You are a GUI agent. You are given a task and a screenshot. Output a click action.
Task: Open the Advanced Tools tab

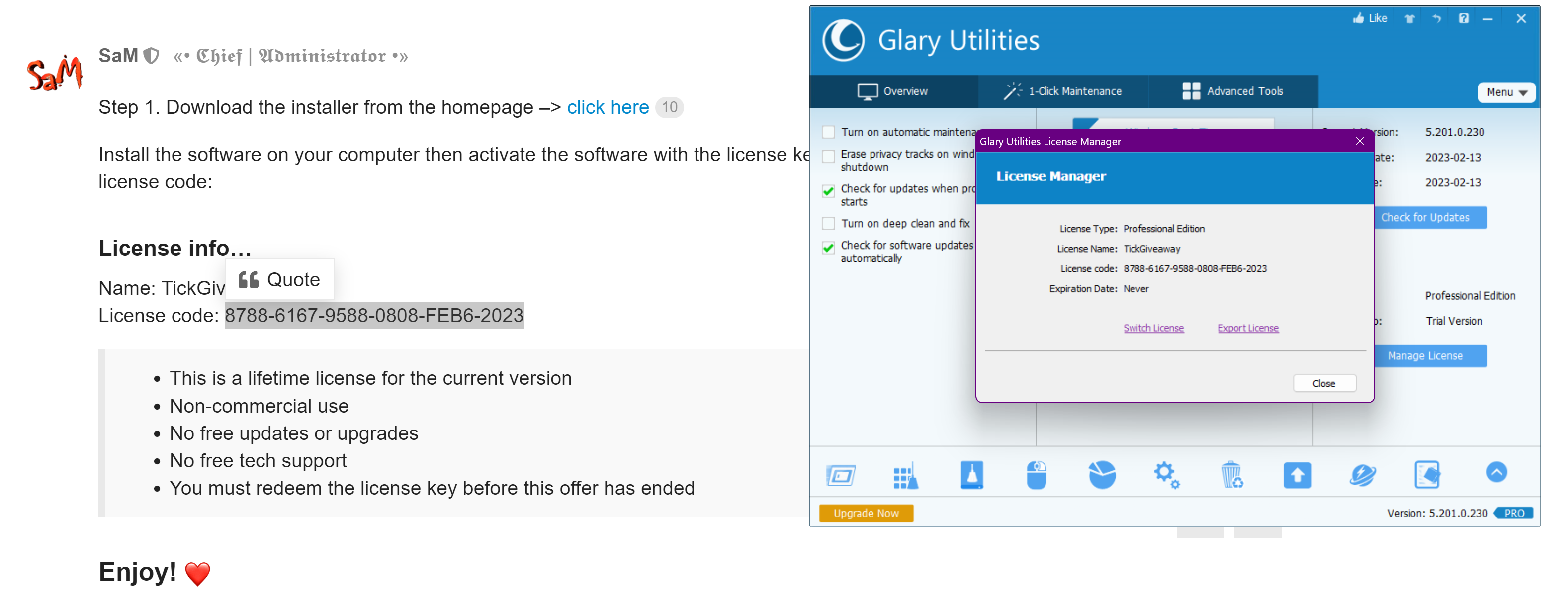pos(1232,91)
